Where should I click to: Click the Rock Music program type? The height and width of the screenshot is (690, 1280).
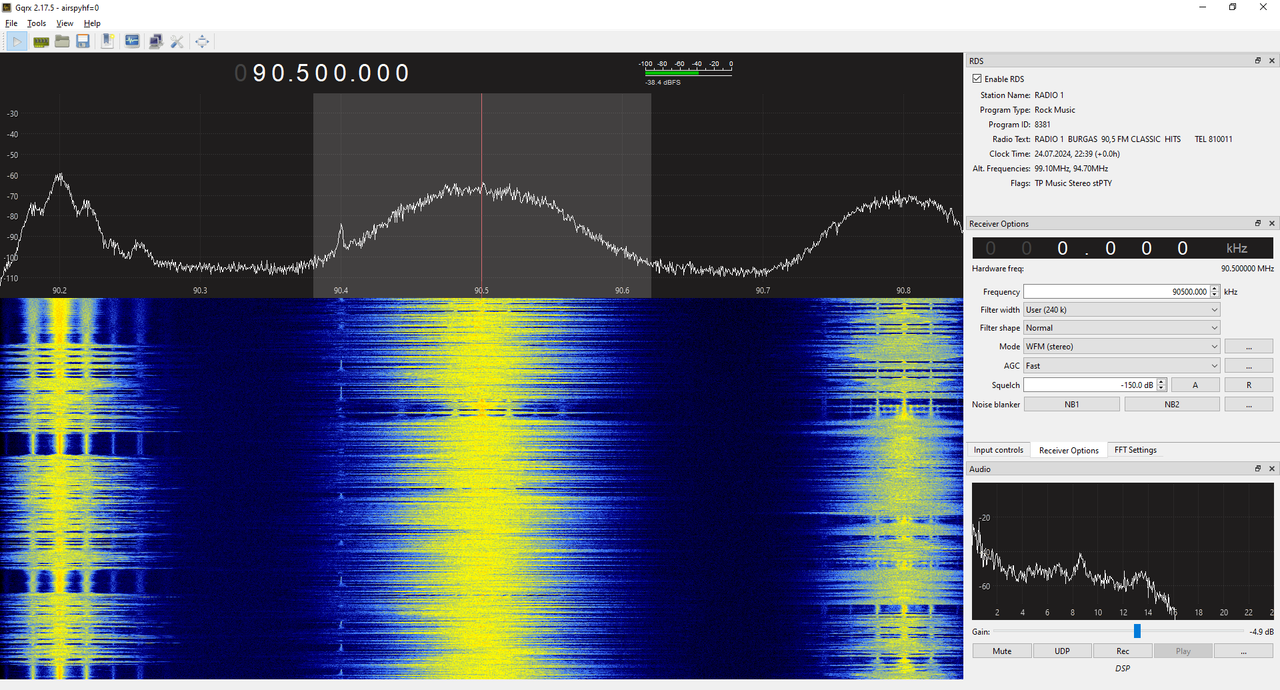point(1055,110)
